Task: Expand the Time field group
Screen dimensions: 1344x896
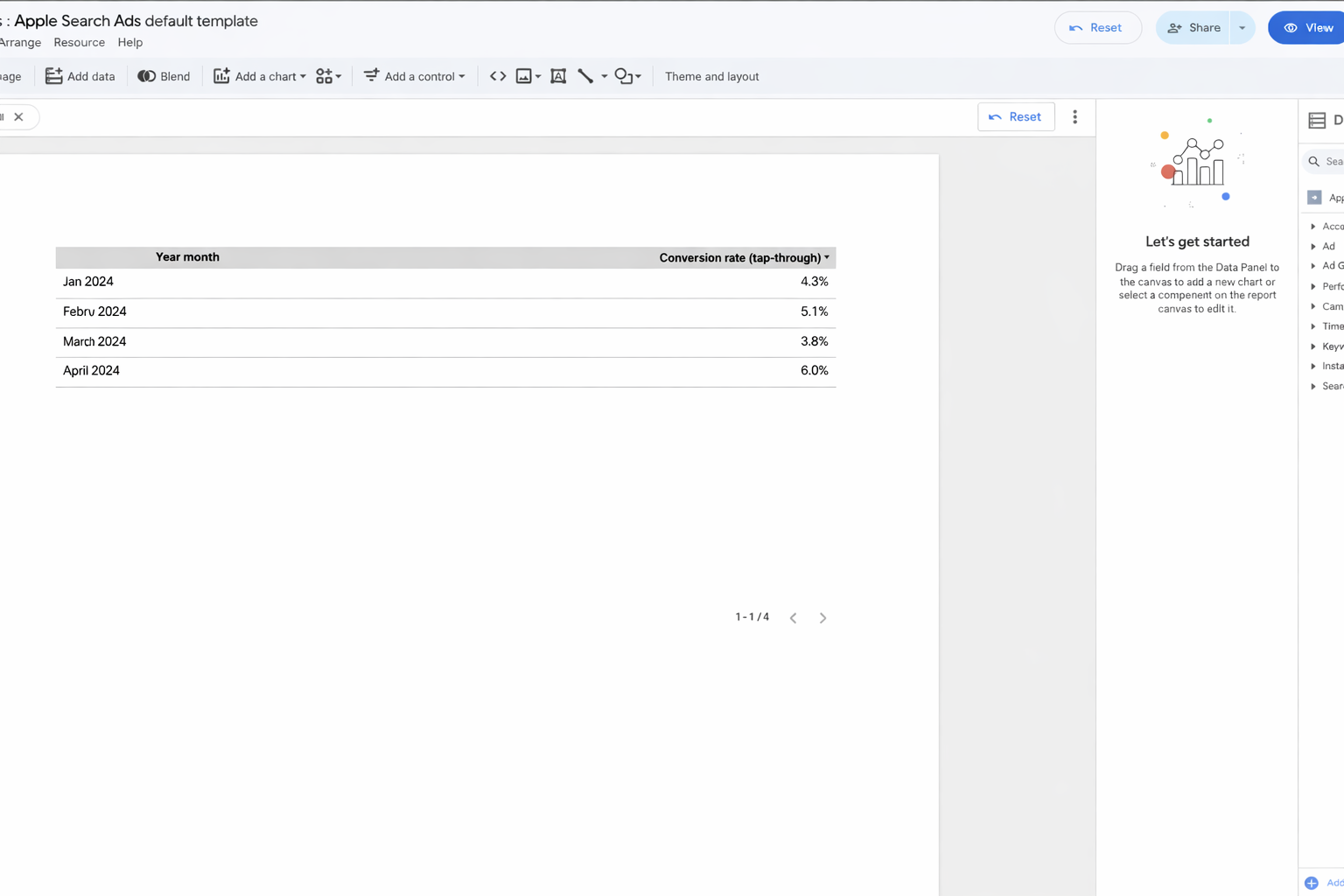Action: point(1313,326)
